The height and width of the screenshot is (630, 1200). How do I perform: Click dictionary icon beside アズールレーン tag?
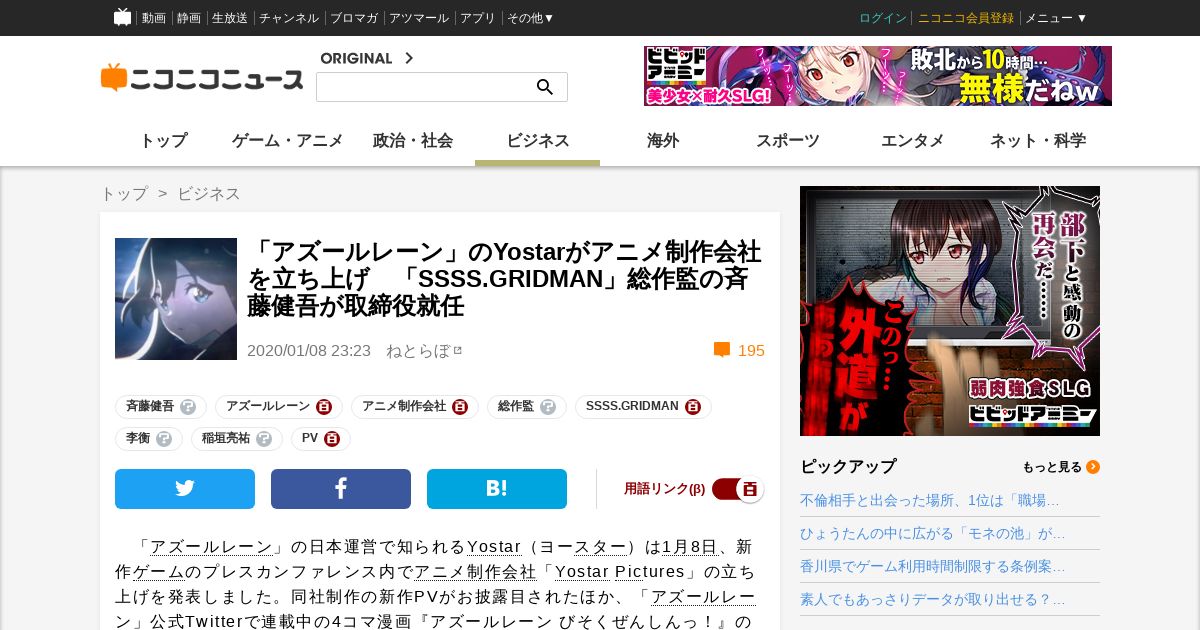[x=324, y=407]
